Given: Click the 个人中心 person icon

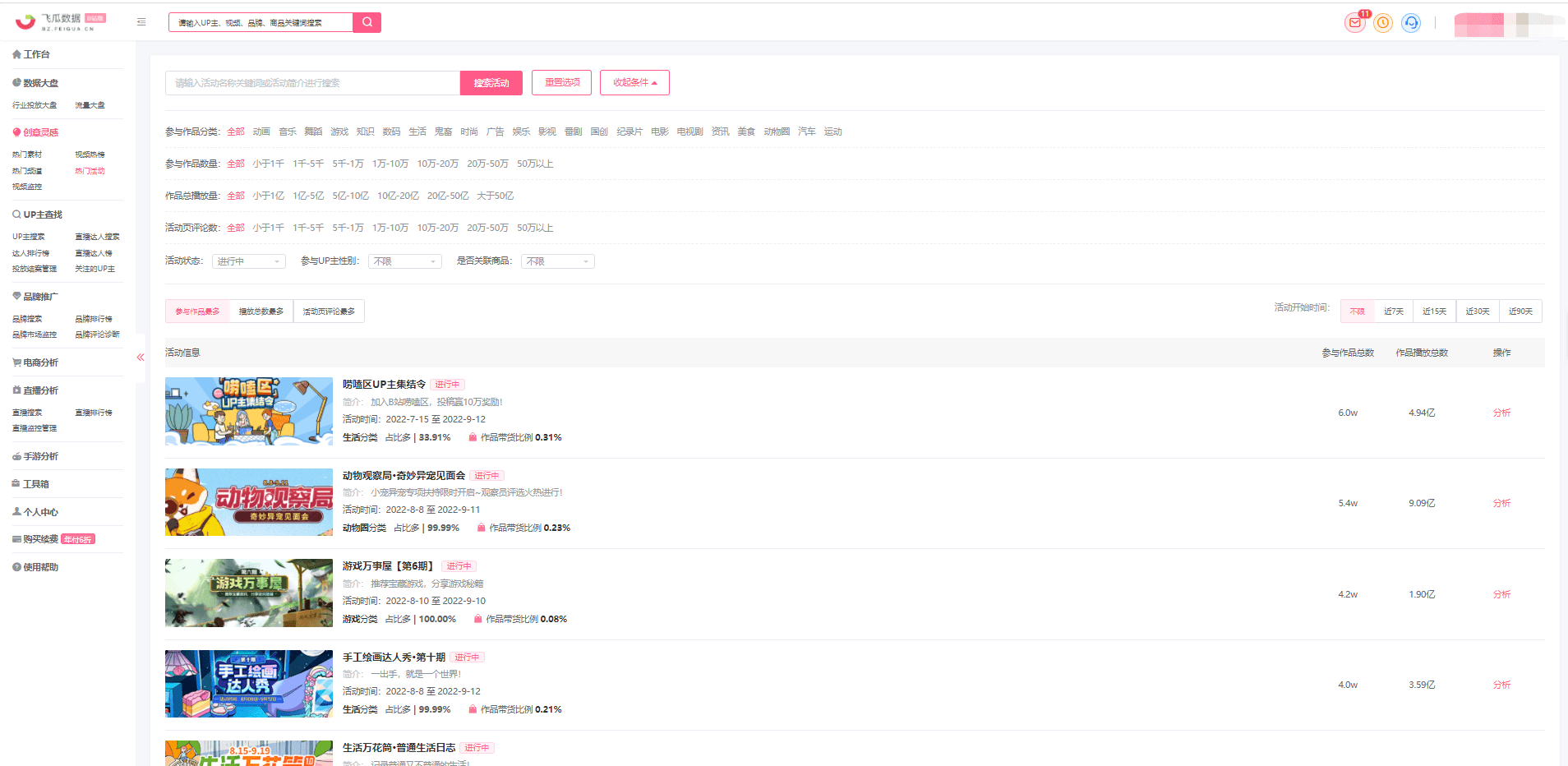Looking at the screenshot, I should pos(16,511).
